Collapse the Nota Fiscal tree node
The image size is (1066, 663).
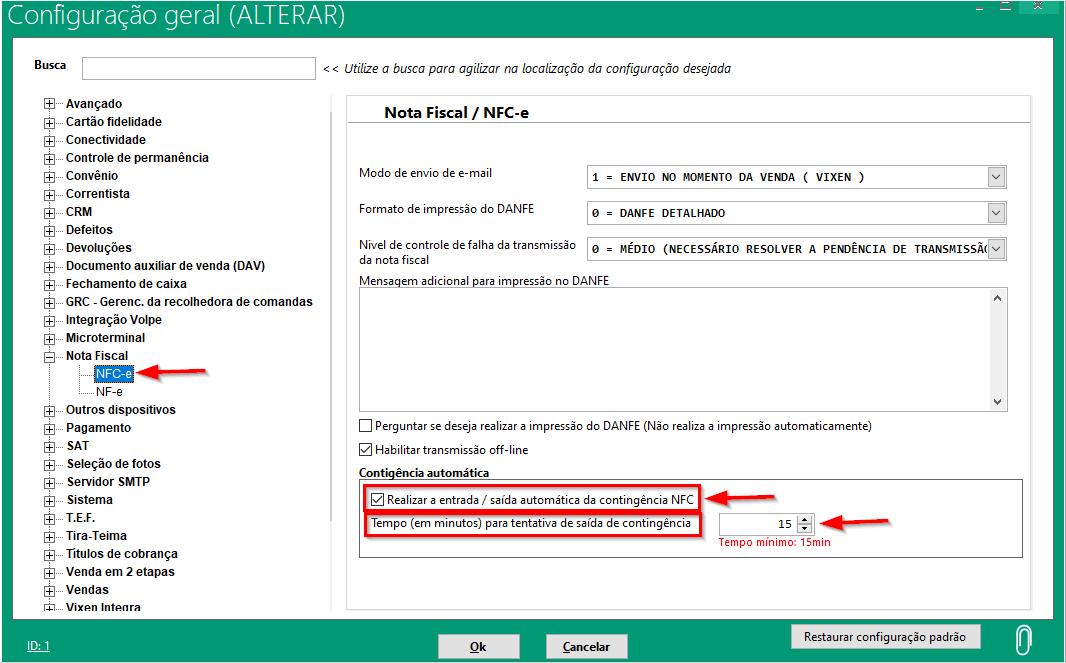point(49,356)
